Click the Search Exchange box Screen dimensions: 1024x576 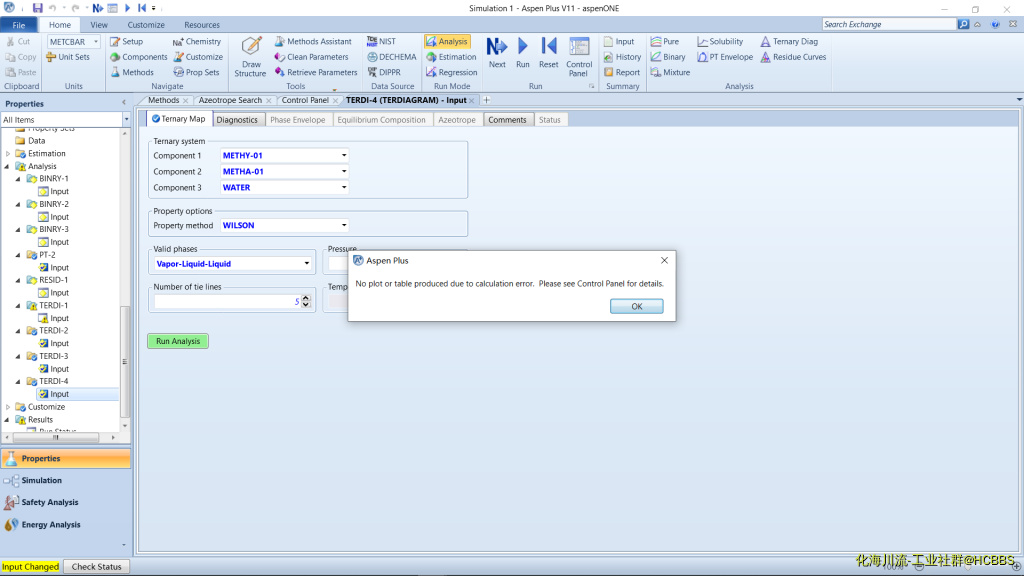(x=888, y=24)
